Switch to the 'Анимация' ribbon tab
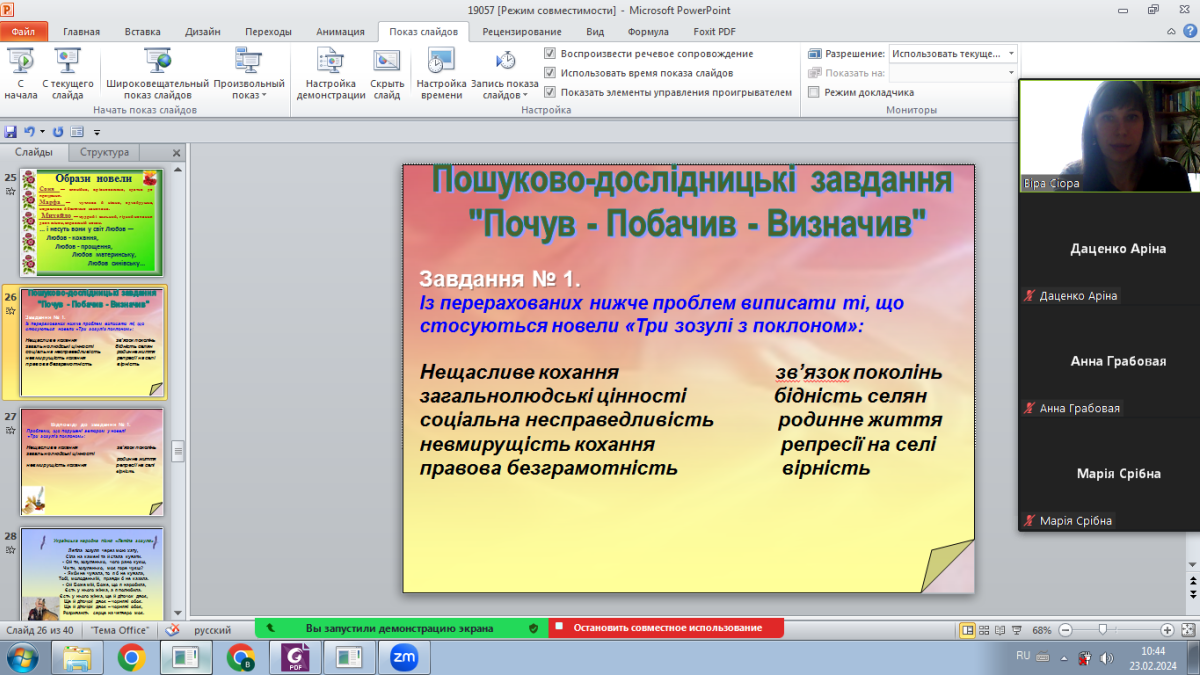The image size is (1200, 675). point(340,31)
